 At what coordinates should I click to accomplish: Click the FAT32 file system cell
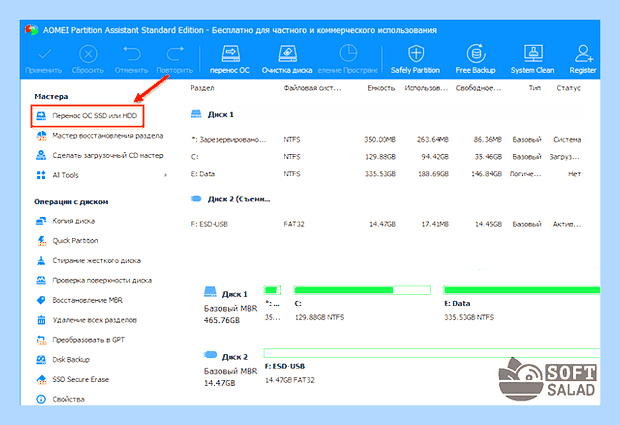(294, 224)
